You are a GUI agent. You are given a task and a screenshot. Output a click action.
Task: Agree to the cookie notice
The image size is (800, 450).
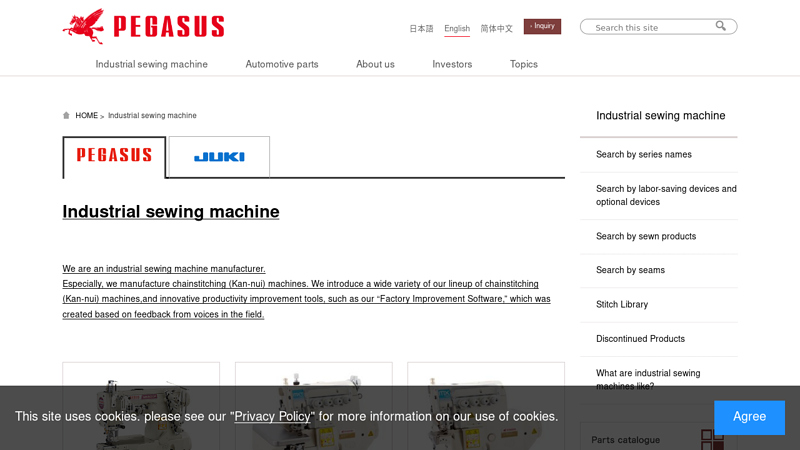[x=749, y=417]
